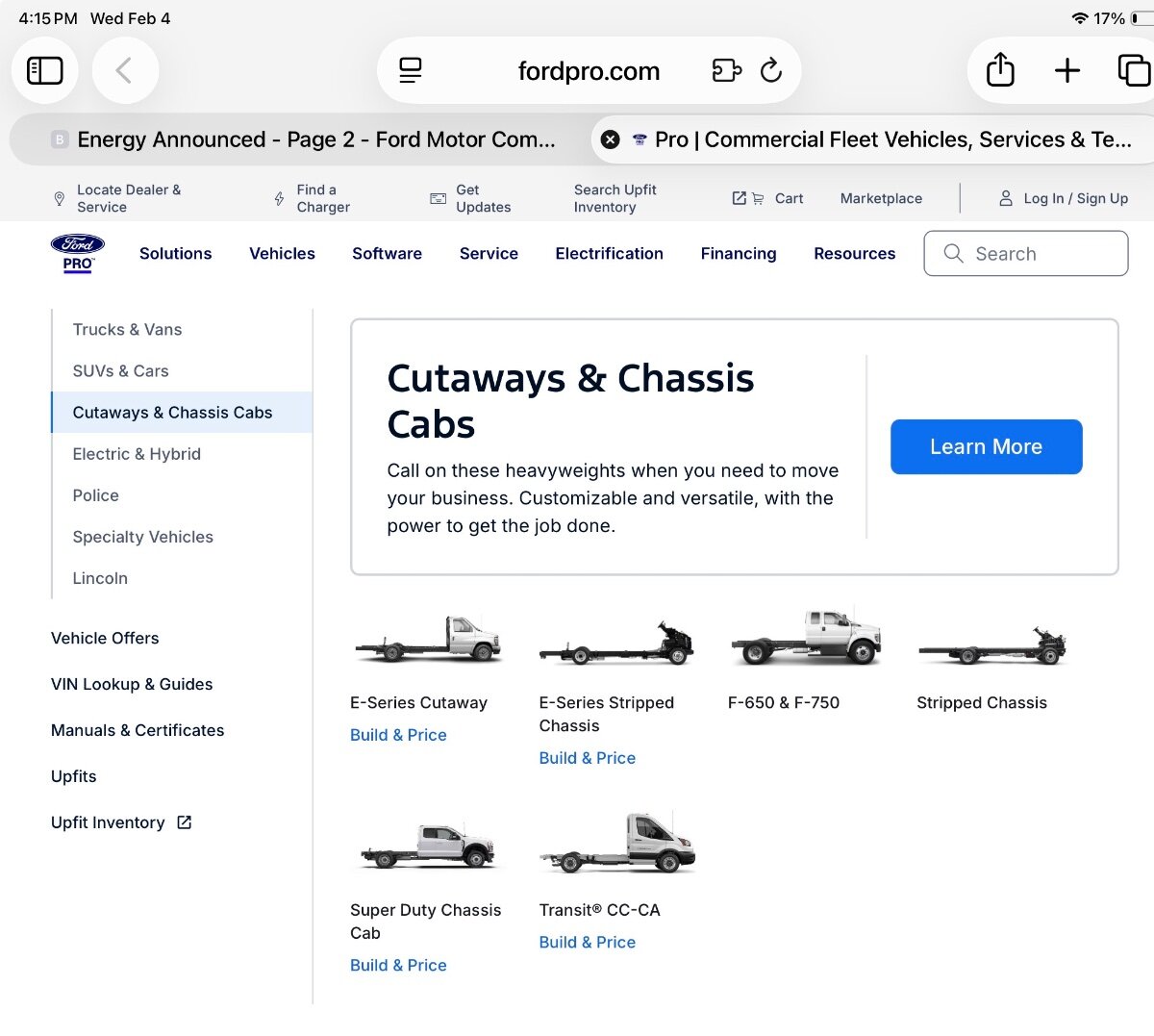Image resolution: width=1154 pixels, height=1036 pixels.
Task: Reload the fordpro.com page
Action: [x=771, y=70]
